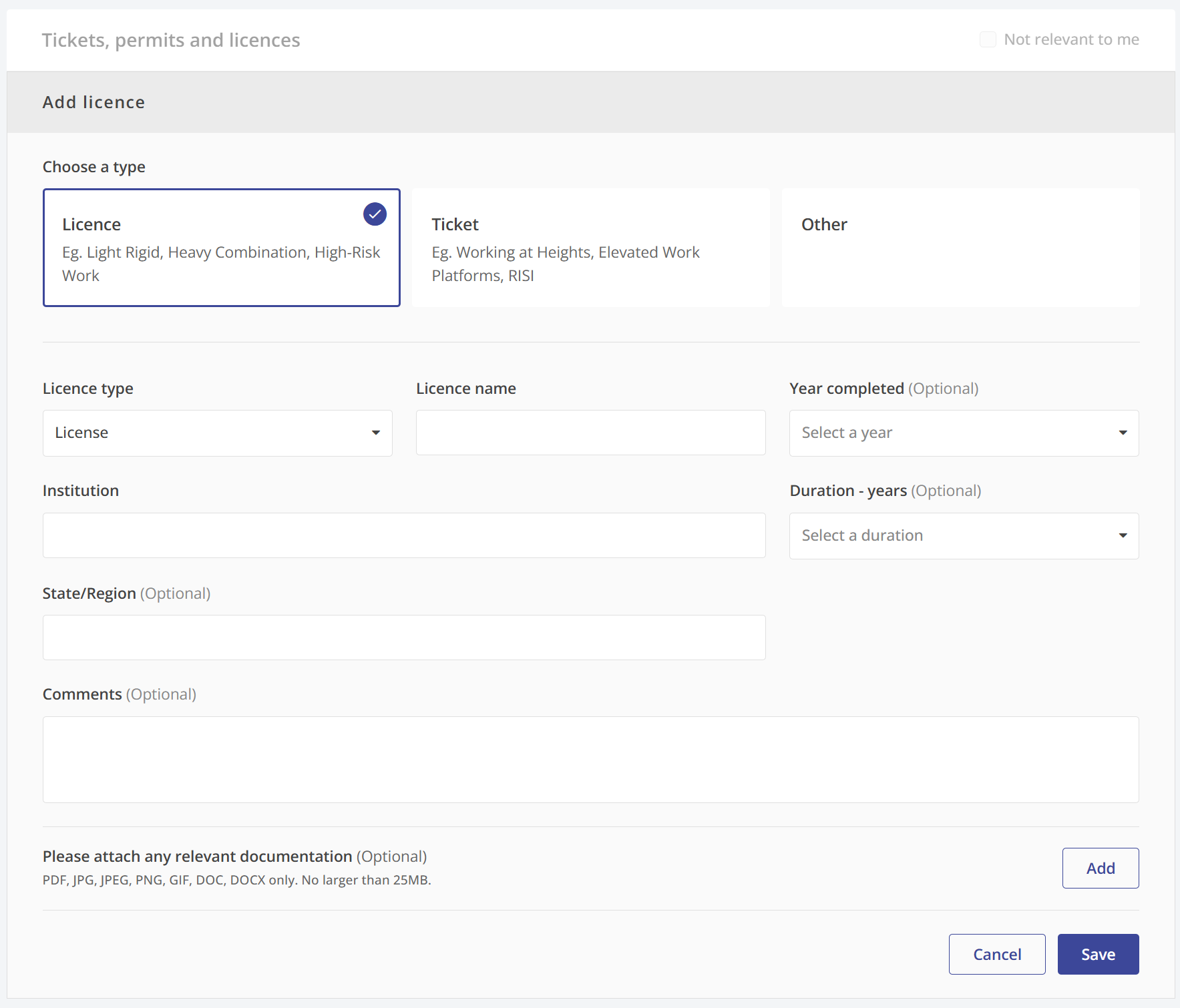The height and width of the screenshot is (1008, 1180).
Task: Click the Select a year caret arrow
Action: click(x=1123, y=433)
